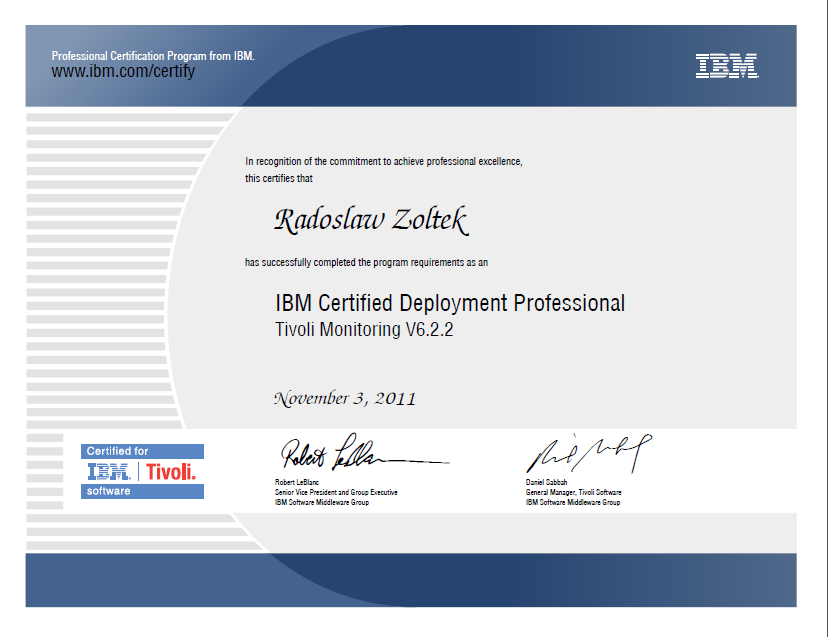
Task: Click the red Tivoli wordmark in the badge
Action: [x=171, y=472]
